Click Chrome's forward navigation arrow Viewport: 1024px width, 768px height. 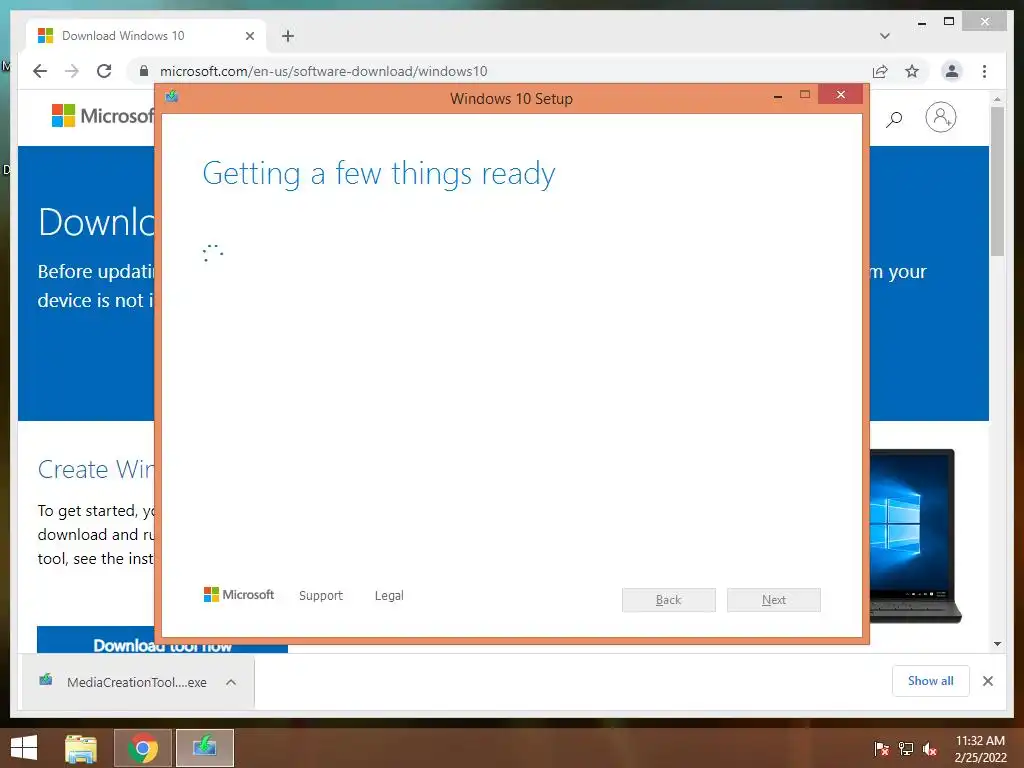pos(72,71)
